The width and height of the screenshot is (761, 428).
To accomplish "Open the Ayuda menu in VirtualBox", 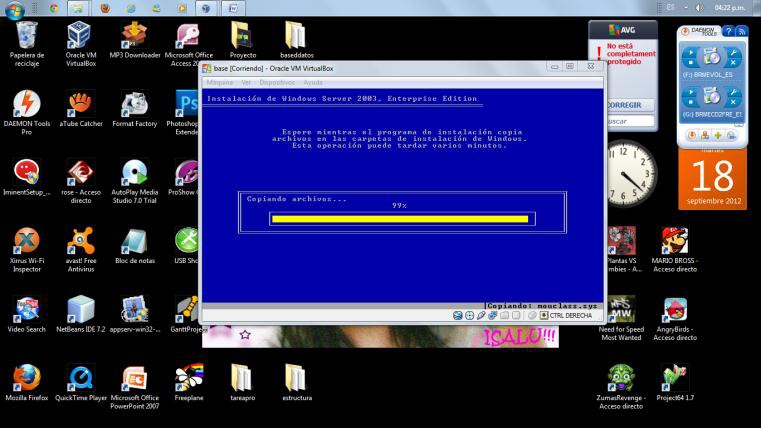I will point(313,82).
